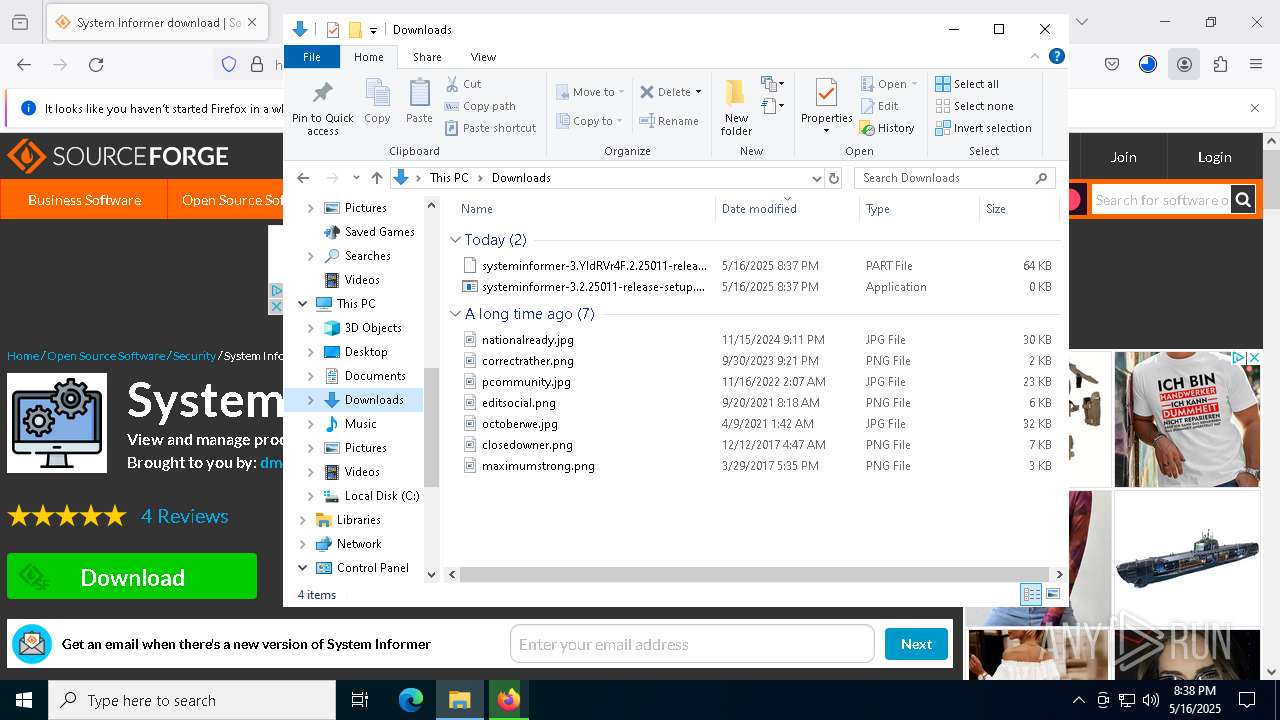This screenshot has height=720, width=1280.
Task: Select the Documents folder in the tree
Action: [375, 376]
